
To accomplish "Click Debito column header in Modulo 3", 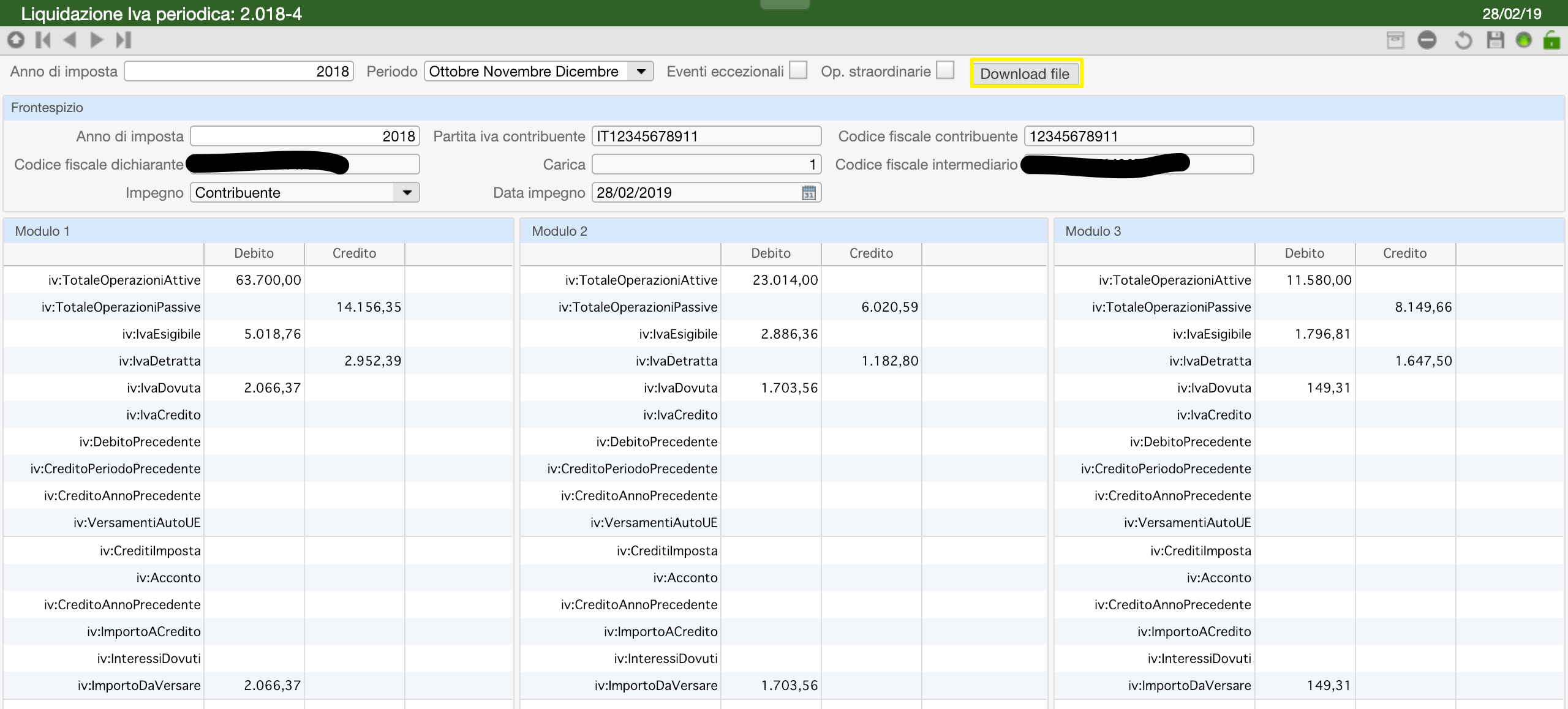I will tap(1305, 253).
